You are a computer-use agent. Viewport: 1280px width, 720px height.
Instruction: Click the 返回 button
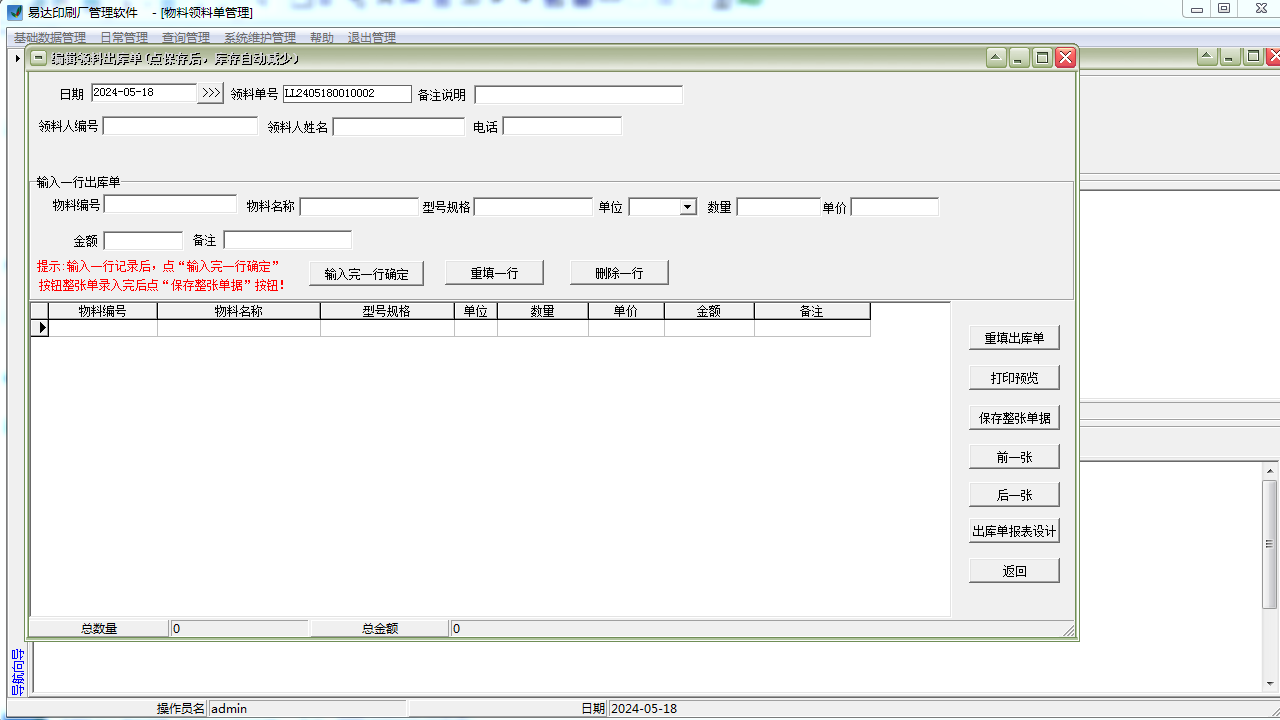[x=1014, y=571]
